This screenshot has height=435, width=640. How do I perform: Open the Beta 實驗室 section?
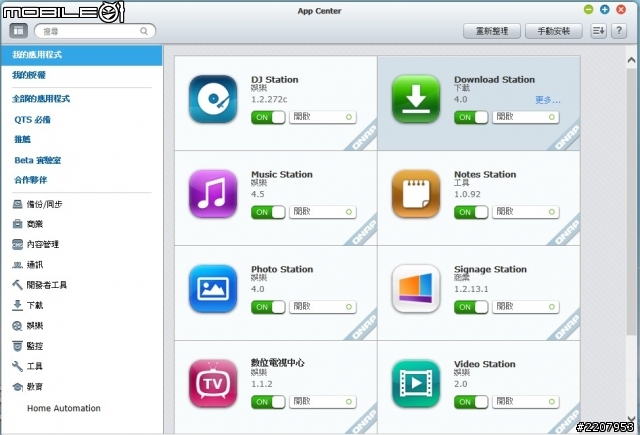pyautogui.click(x=38, y=160)
